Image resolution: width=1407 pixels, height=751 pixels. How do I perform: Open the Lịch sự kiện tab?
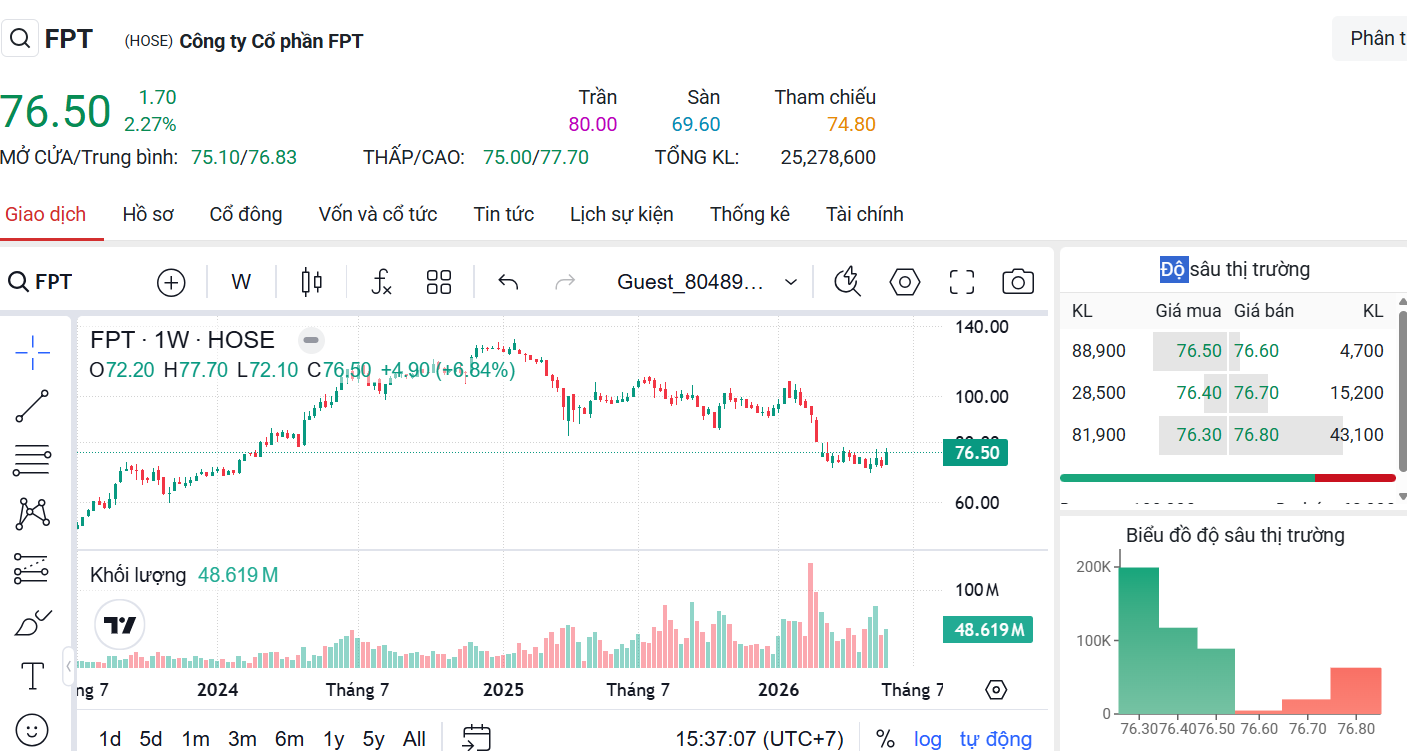point(622,214)
